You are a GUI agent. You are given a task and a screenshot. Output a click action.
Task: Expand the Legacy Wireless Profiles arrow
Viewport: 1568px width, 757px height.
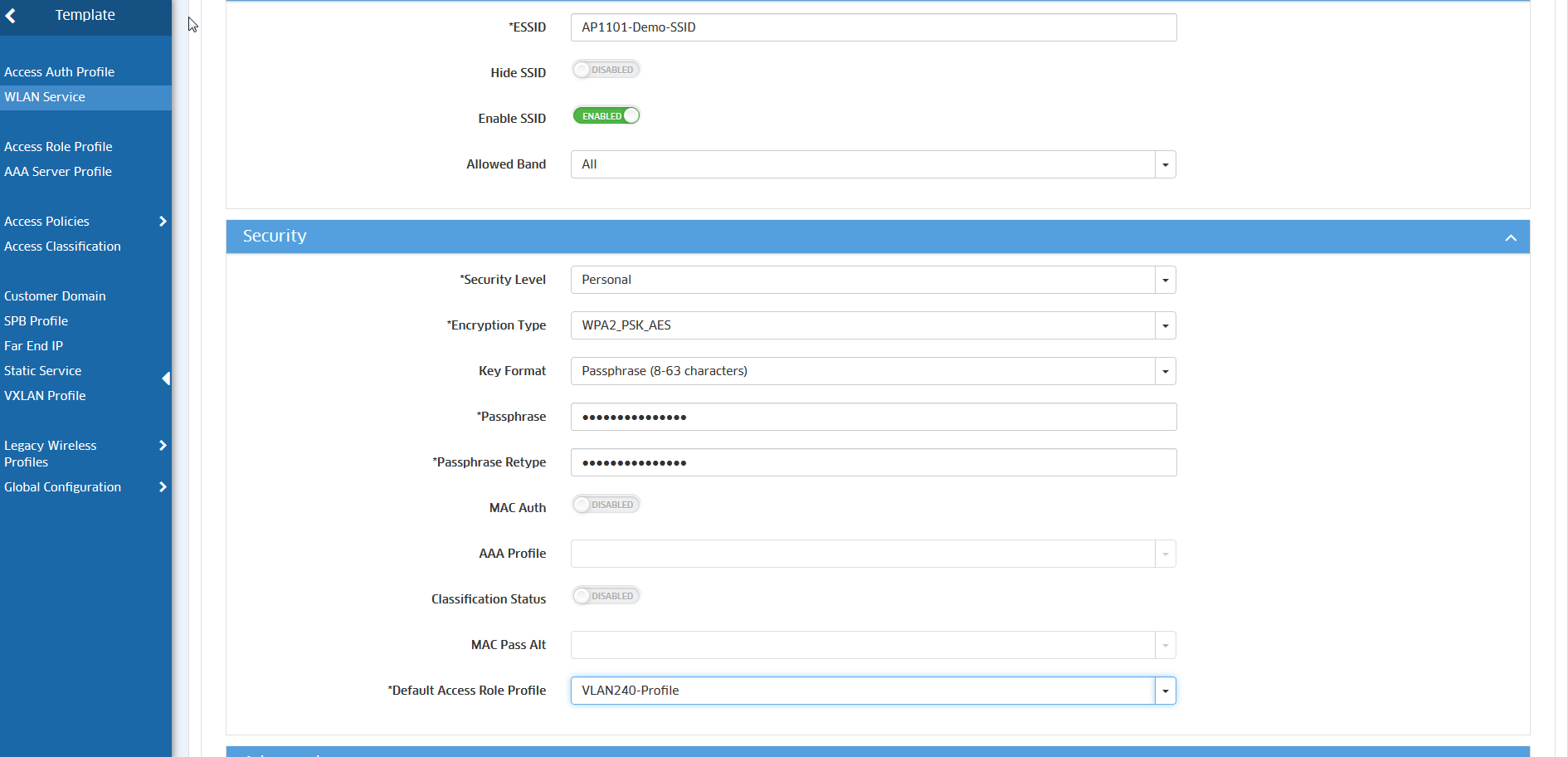click(163, 446)
